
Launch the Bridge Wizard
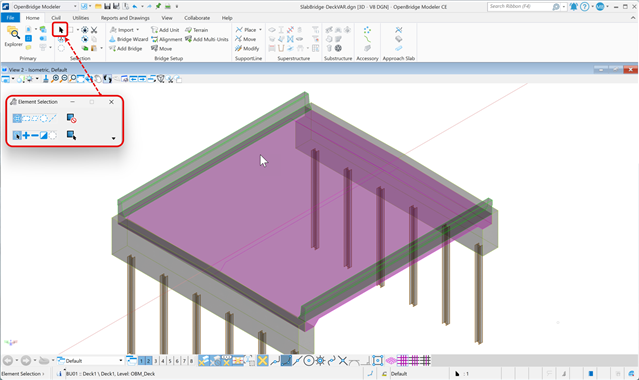click(x=128, y=39)
